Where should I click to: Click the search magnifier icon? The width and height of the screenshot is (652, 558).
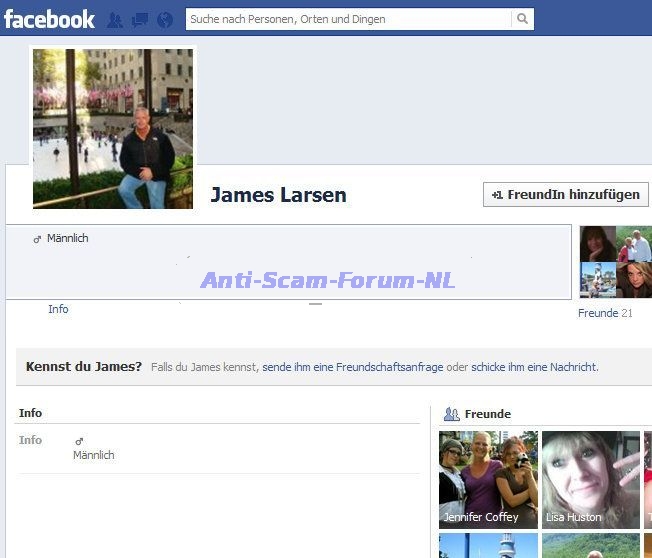click(522, 19)
